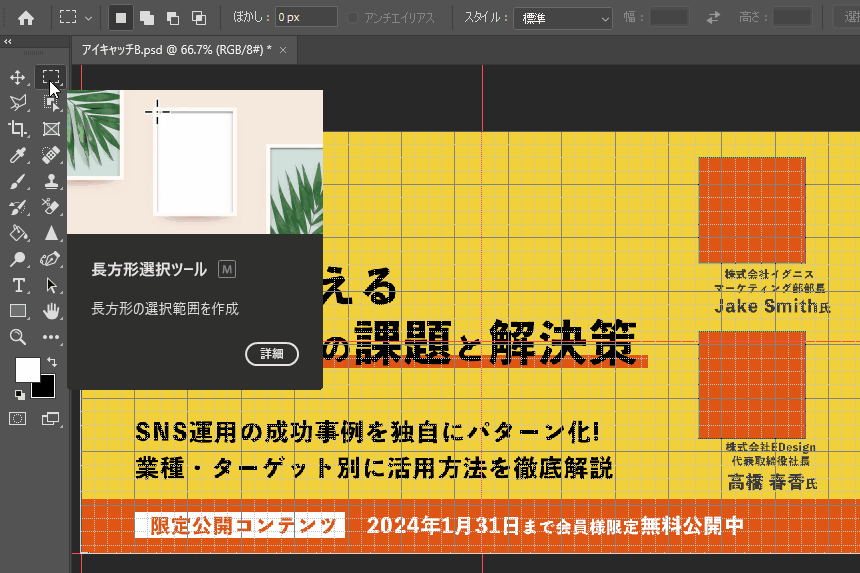Click the '株式会社EDesign' company text
This screenshot has height=573, width=860.
[x=770, y=447]
